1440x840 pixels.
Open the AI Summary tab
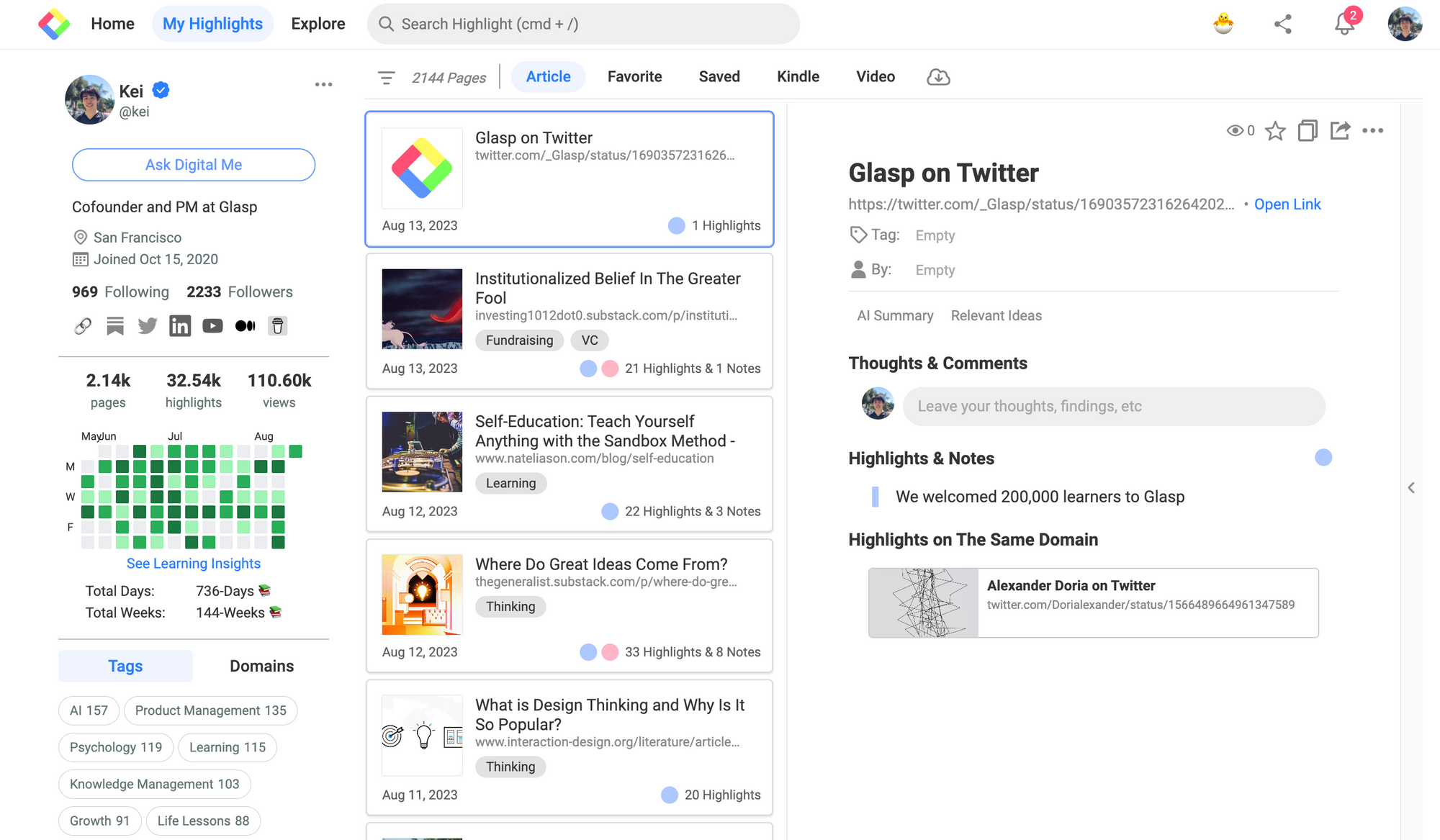tap(895, 315)
